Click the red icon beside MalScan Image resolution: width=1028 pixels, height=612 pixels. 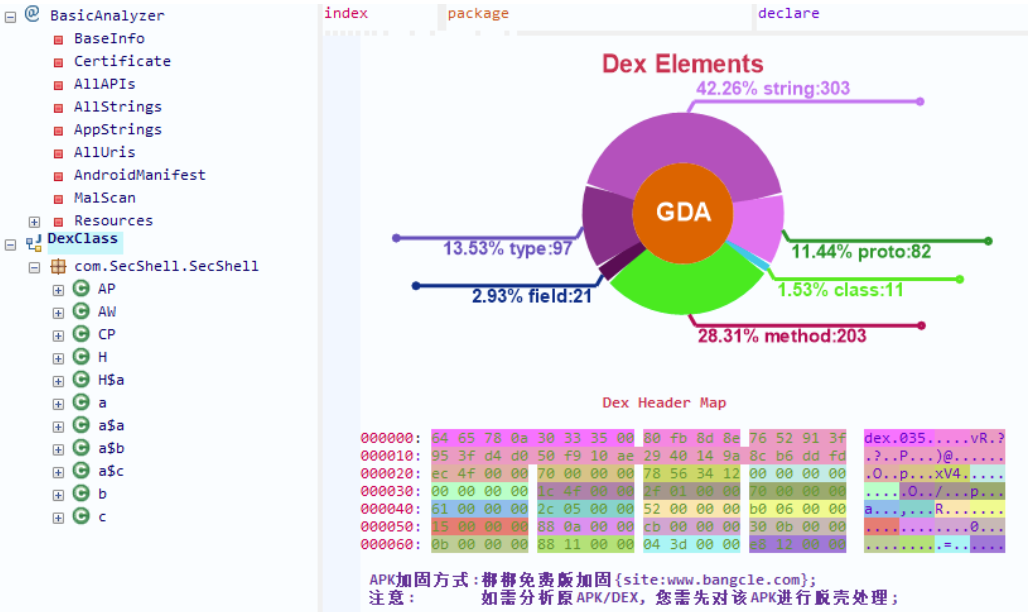(58, 198)
